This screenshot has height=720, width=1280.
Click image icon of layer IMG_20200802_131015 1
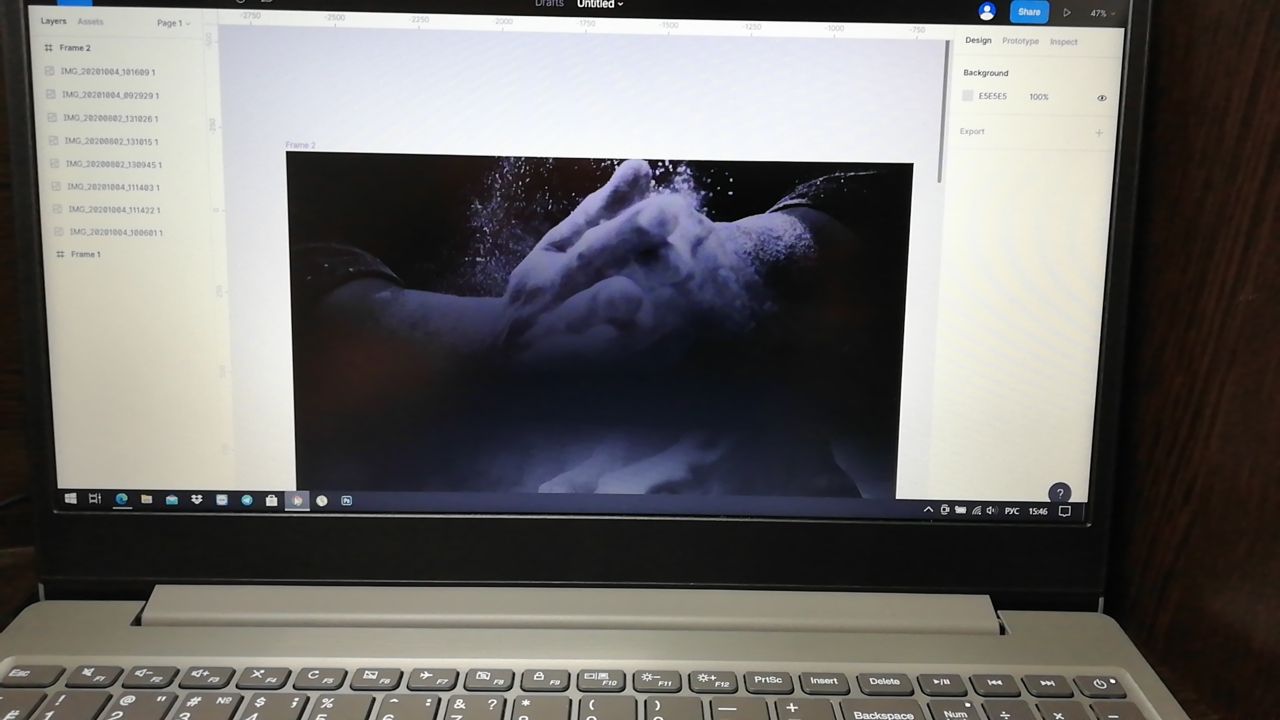pyautogui.click(x=53, y=141)
